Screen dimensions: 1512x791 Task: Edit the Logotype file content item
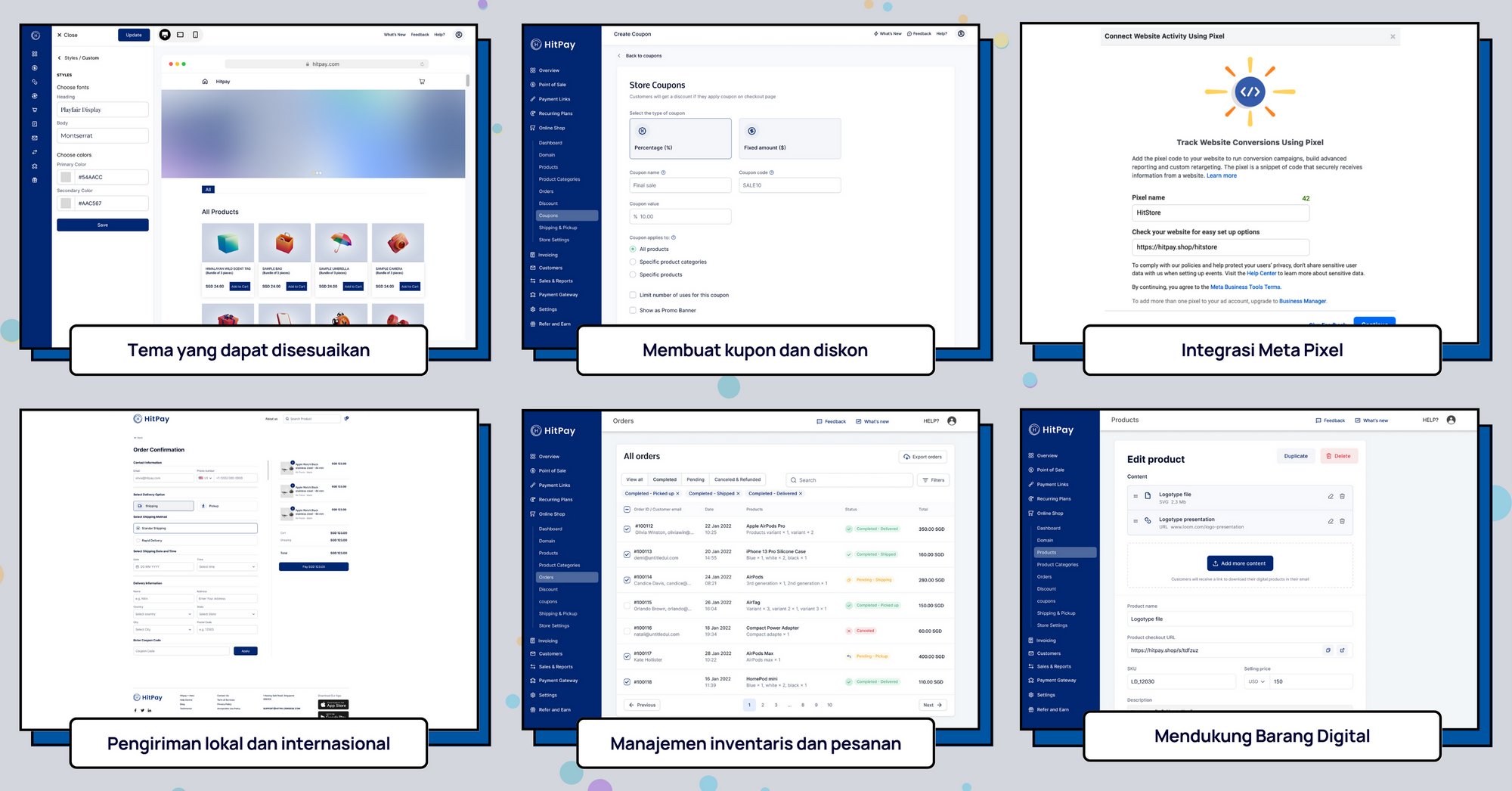(1331, 496)
